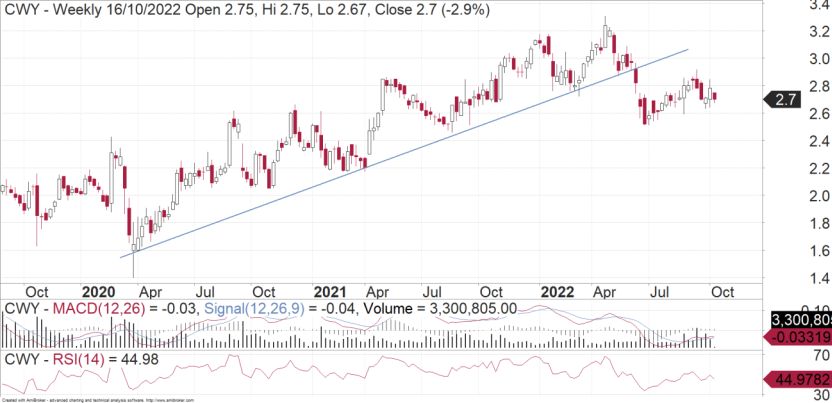832x403 pixels.
Task: Click the 70 RSI axis level
Action: (820, 355)
